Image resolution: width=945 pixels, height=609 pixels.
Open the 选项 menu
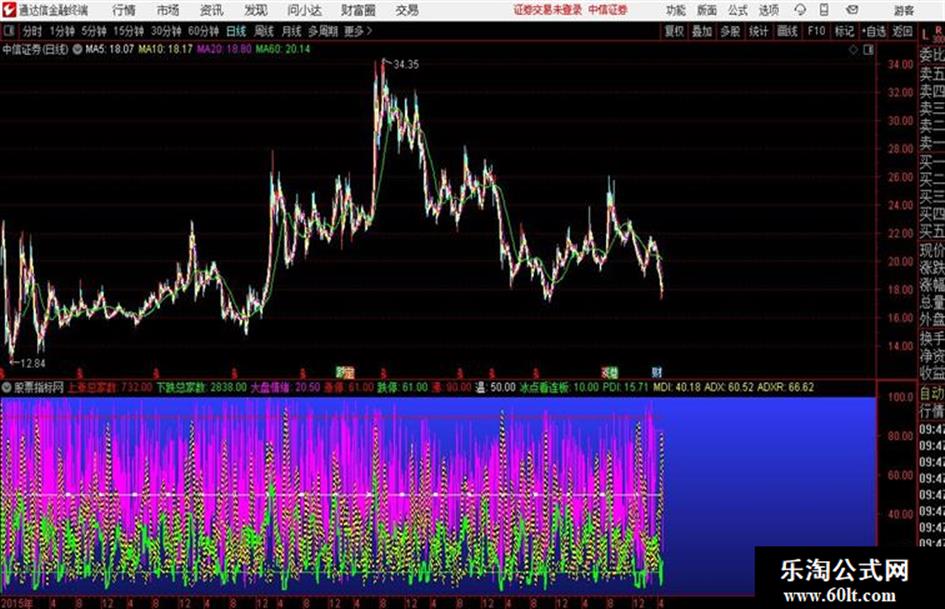(x=769, y=10)
